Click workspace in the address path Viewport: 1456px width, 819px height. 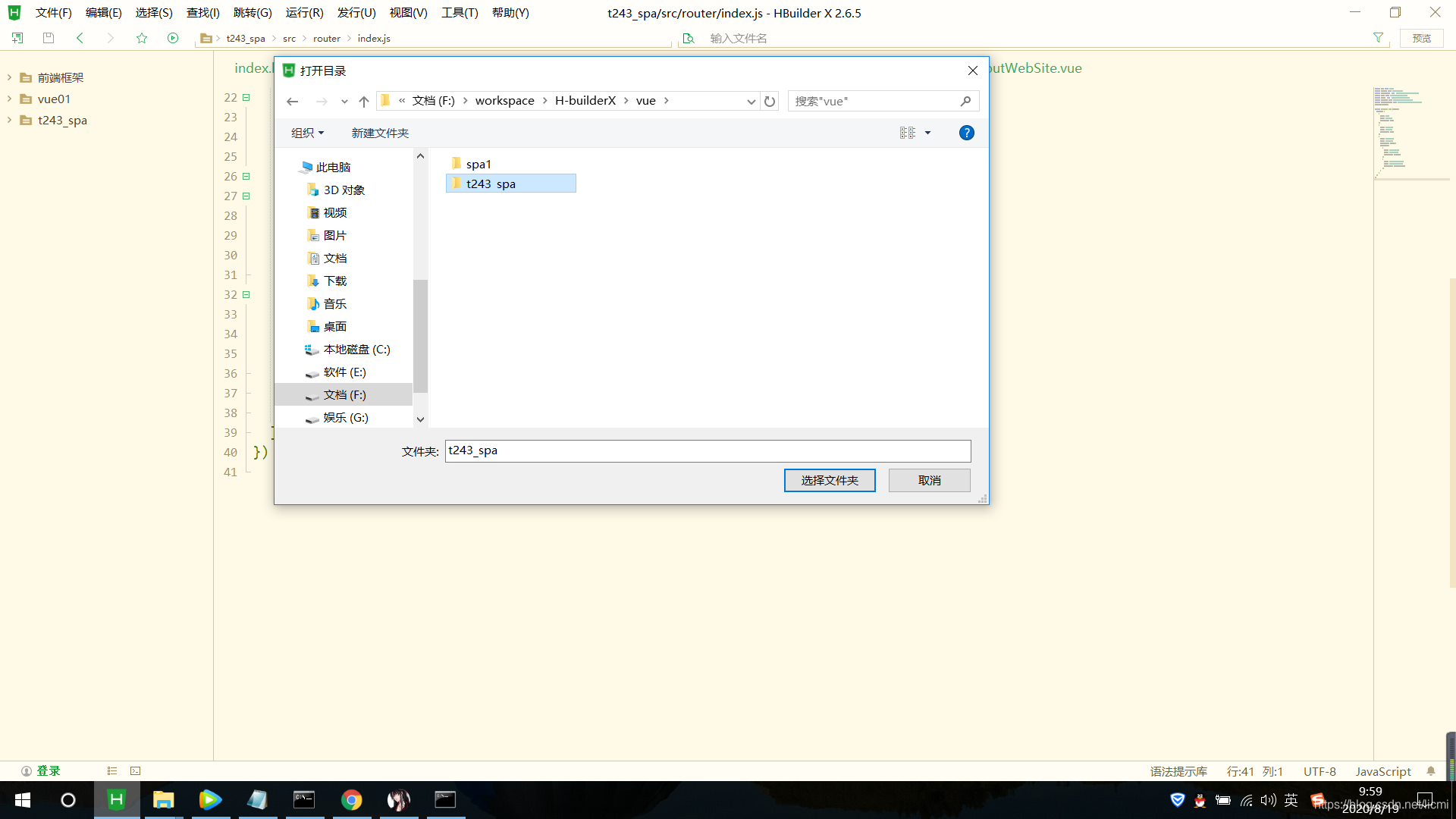504,100
